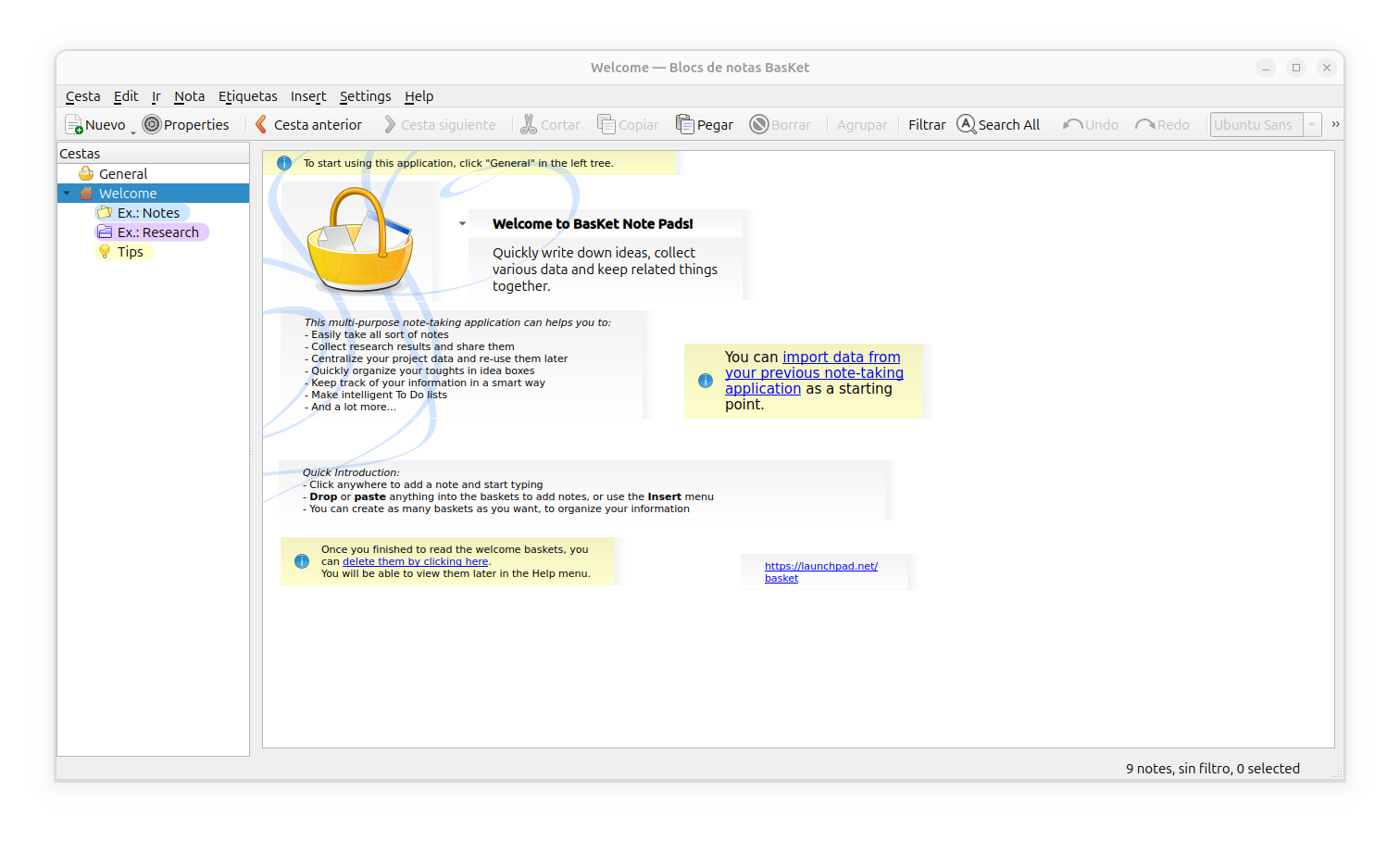Go to Cesta siguiente
This screenshot has height=841, width=1400.
[440, 124]
